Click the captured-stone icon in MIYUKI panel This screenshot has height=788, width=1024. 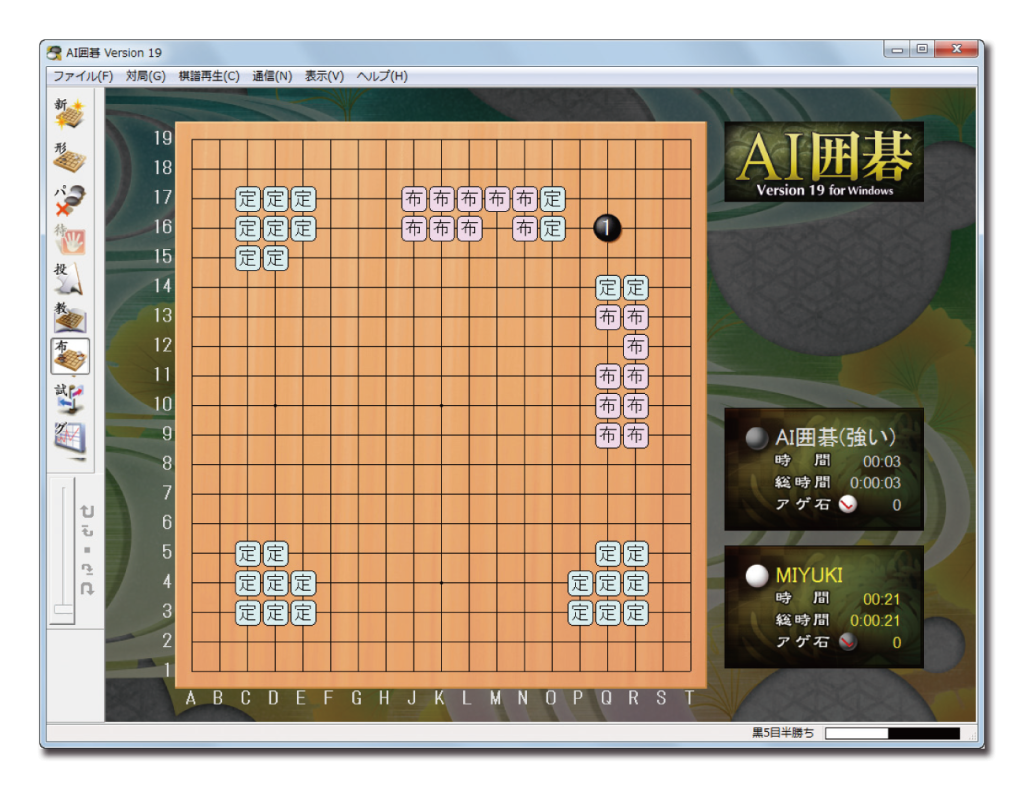(x=848, y=642)
